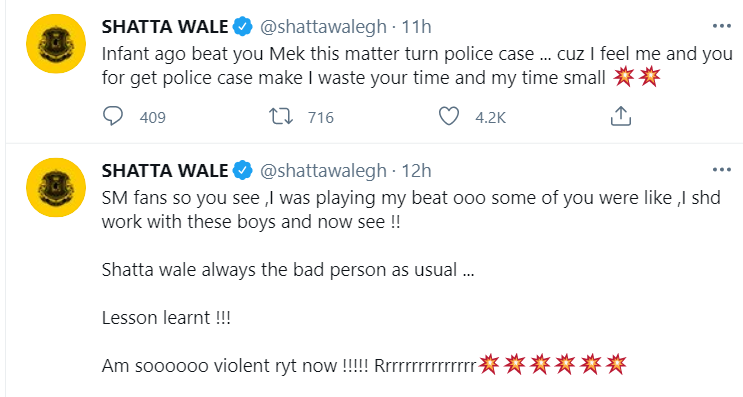Open more options on the 11h tweet
The height and width of the screenshot is (397, 743).
click(x=722, y=26)
